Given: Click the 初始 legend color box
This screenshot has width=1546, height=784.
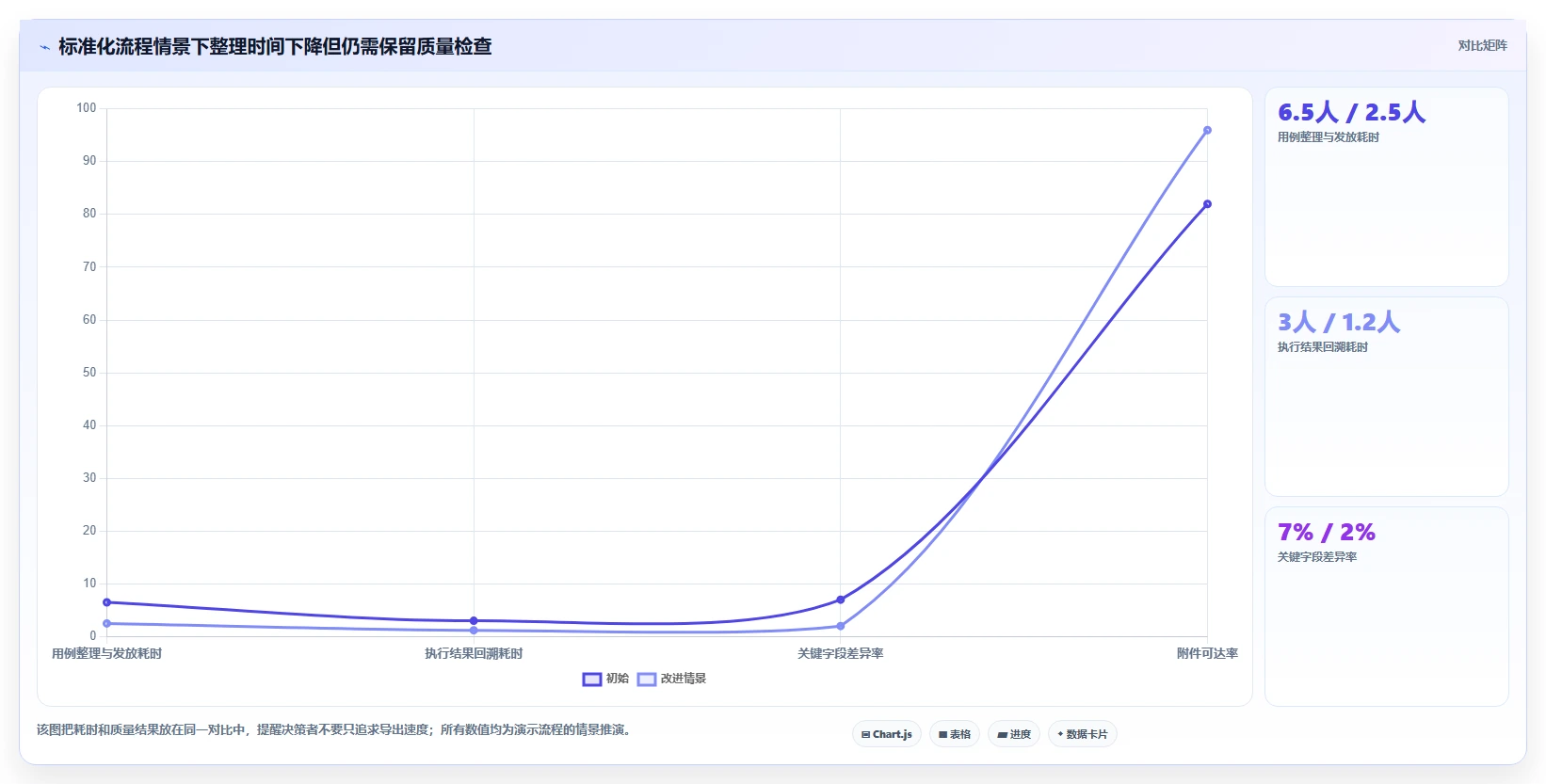Looking at the screenshot, I should tap(592, 680).
